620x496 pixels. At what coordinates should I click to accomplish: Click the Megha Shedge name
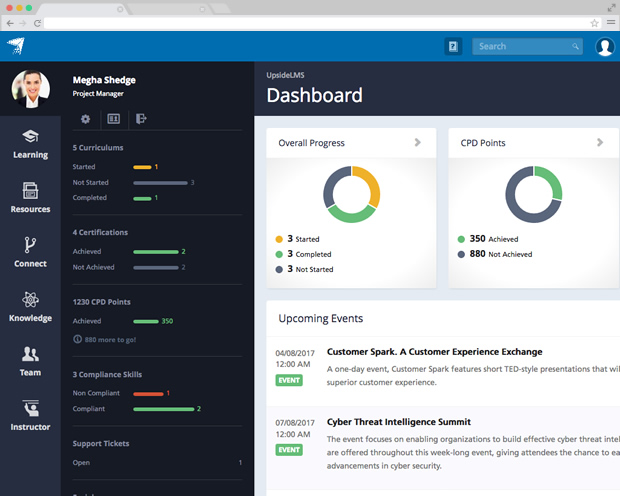click(104, 80)
